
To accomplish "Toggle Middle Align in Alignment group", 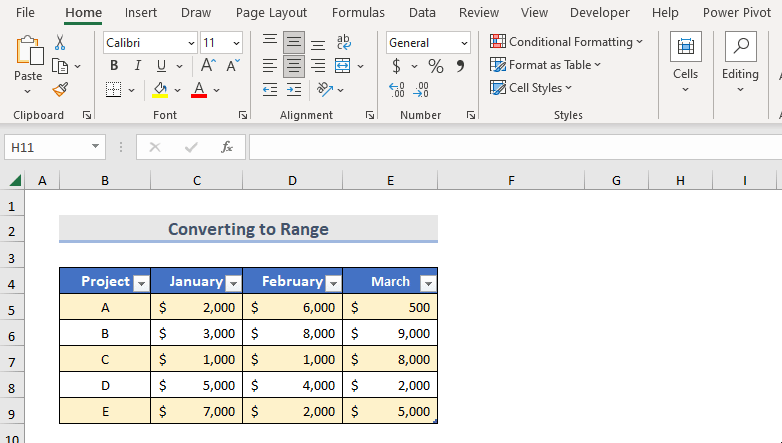I will pos(294,42).
